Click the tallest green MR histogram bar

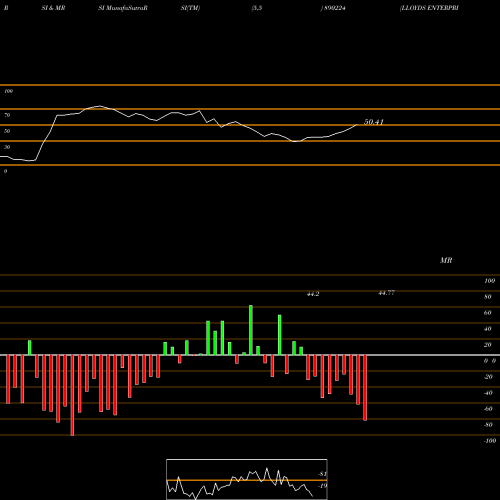point(251,330)
